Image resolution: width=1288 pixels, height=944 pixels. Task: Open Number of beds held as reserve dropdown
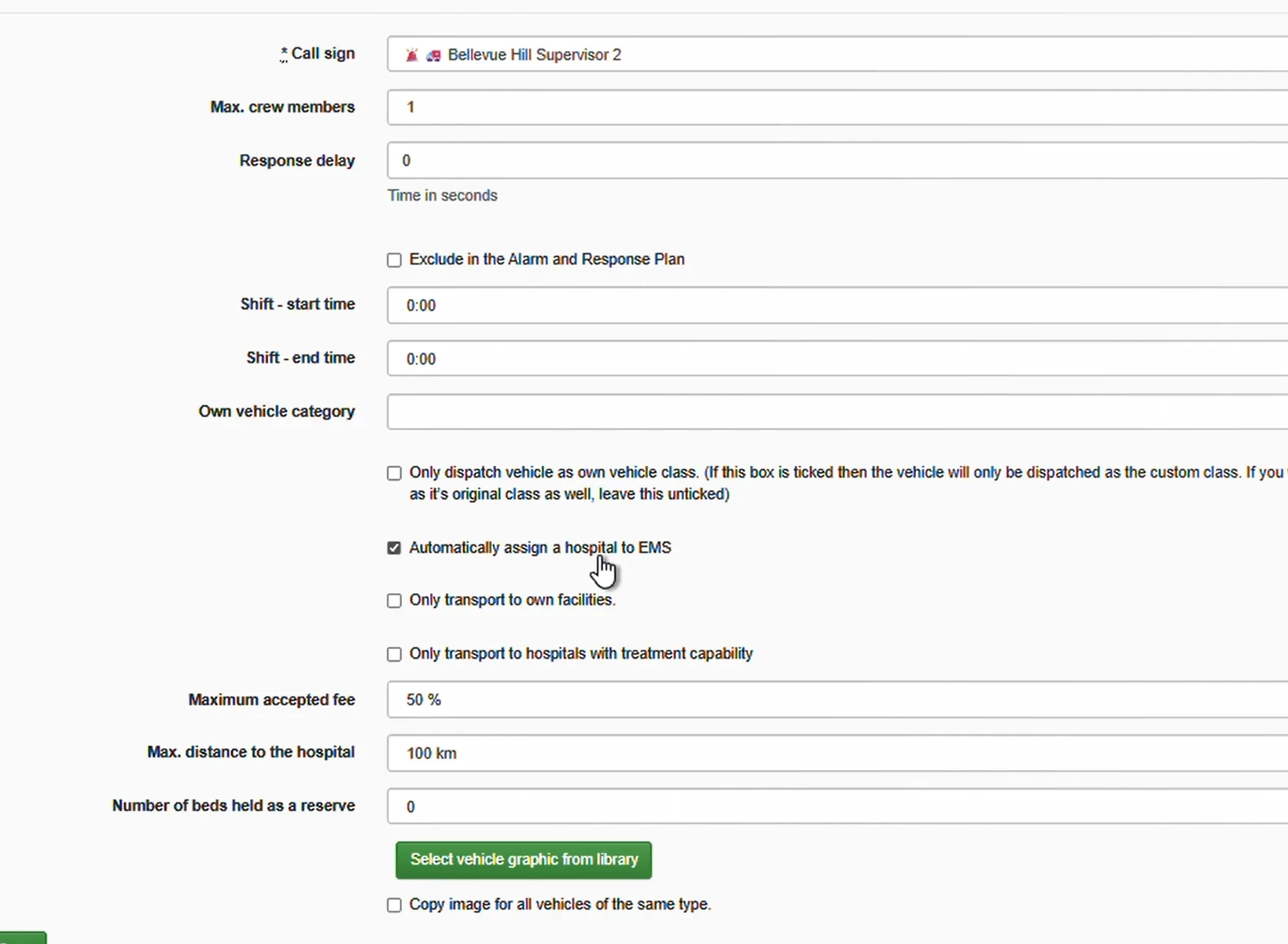(837, 806)
